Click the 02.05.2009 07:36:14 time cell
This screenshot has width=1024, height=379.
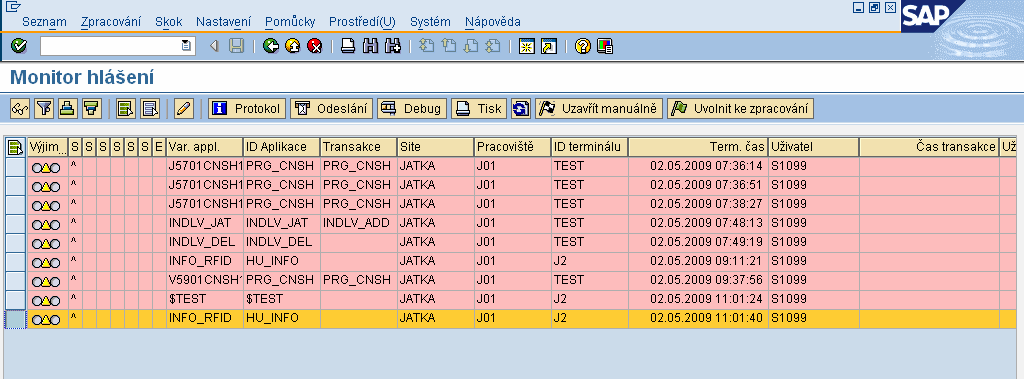699,166
